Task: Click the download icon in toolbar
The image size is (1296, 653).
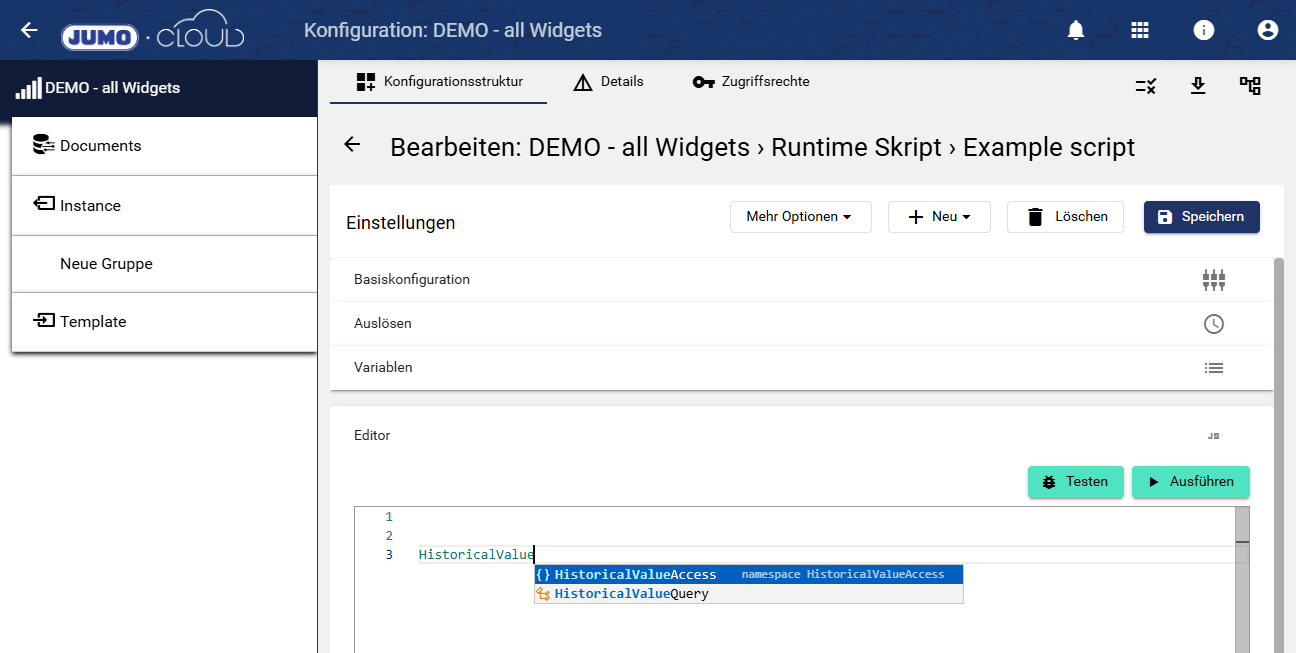Action: (x=1198, y=86)
